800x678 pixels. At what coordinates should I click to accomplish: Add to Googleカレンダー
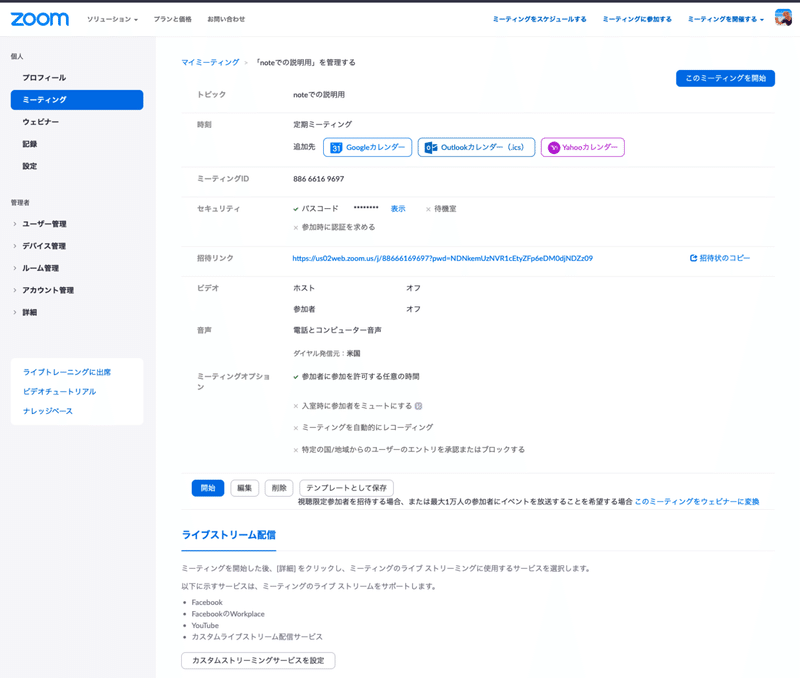coord(367,147)
